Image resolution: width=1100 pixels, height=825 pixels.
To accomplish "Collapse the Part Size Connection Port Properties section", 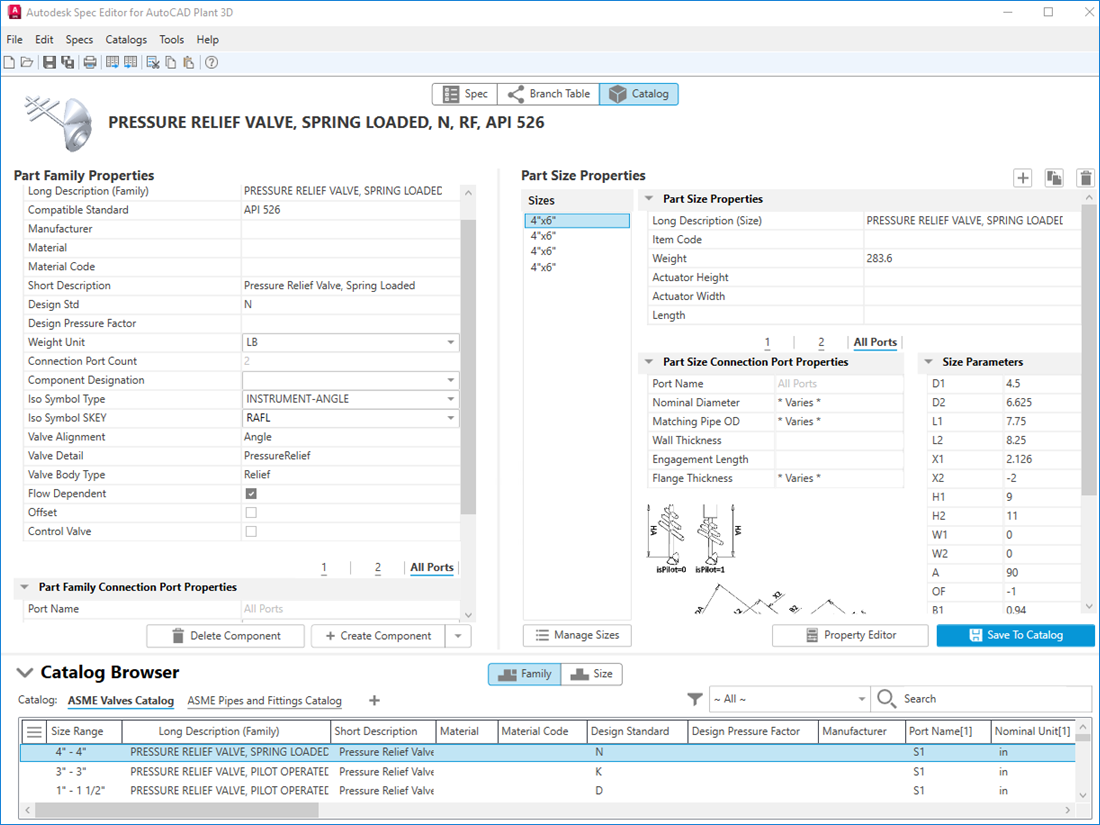I will 649,362.
